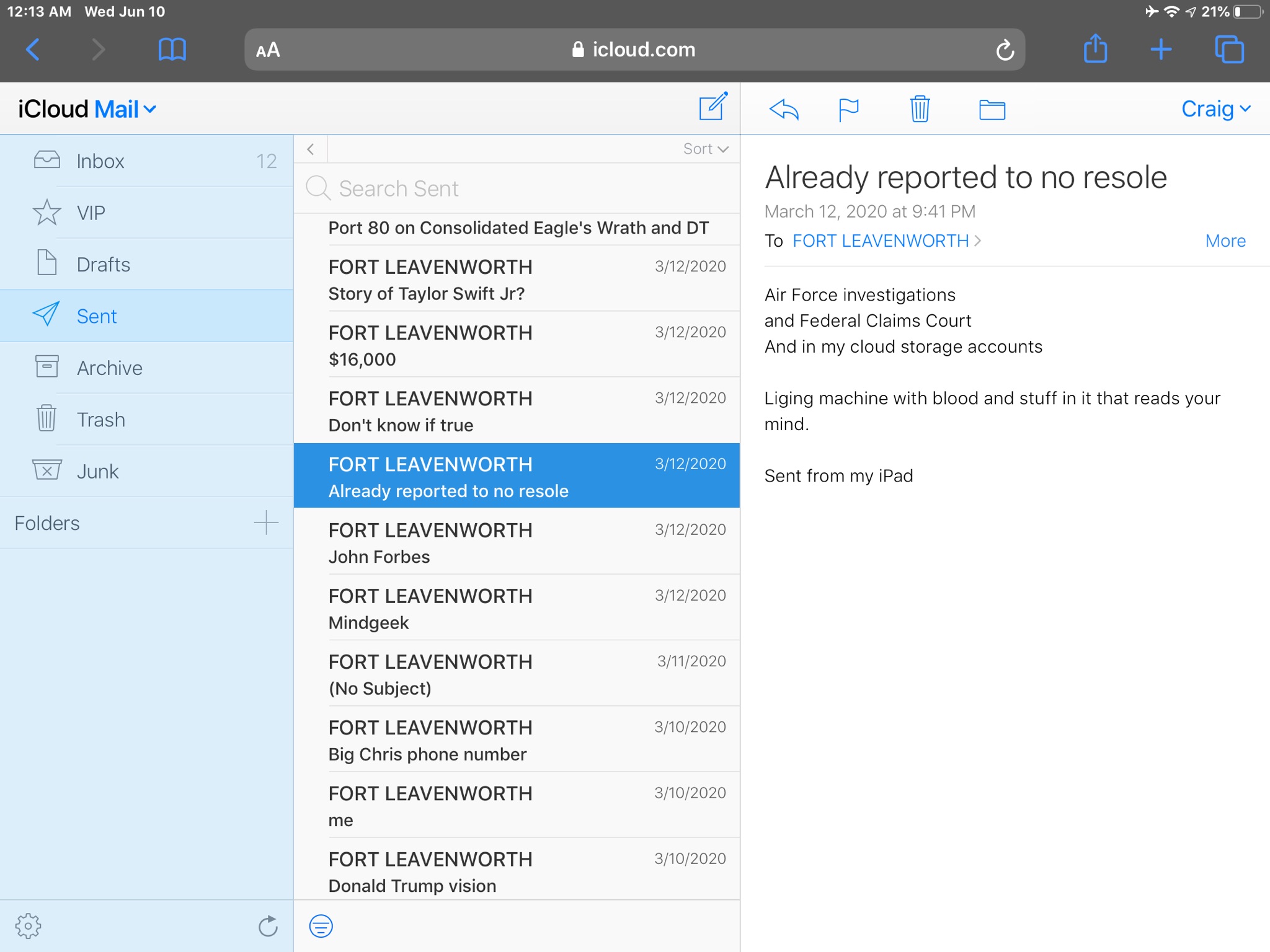Delete the open message with trash icon
The width and height of the screenshot is (1270, 952).
pos(920,109)
